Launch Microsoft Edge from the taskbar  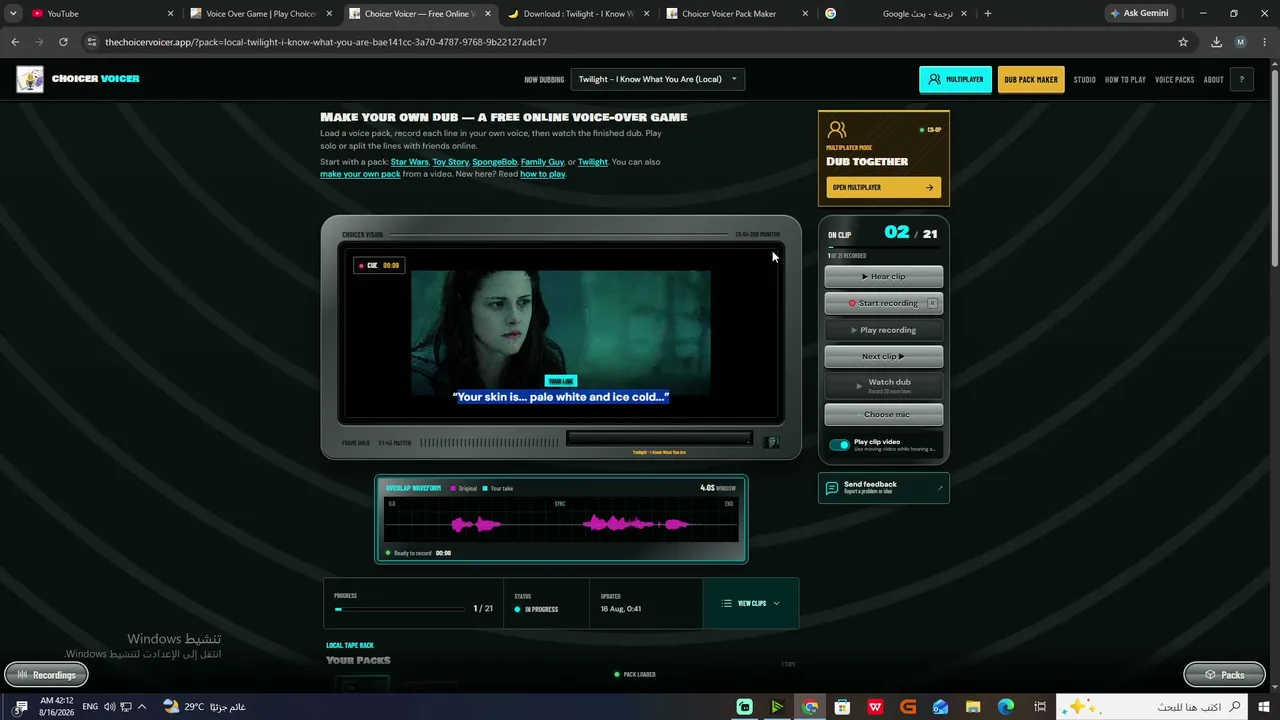pos(1006,707)
